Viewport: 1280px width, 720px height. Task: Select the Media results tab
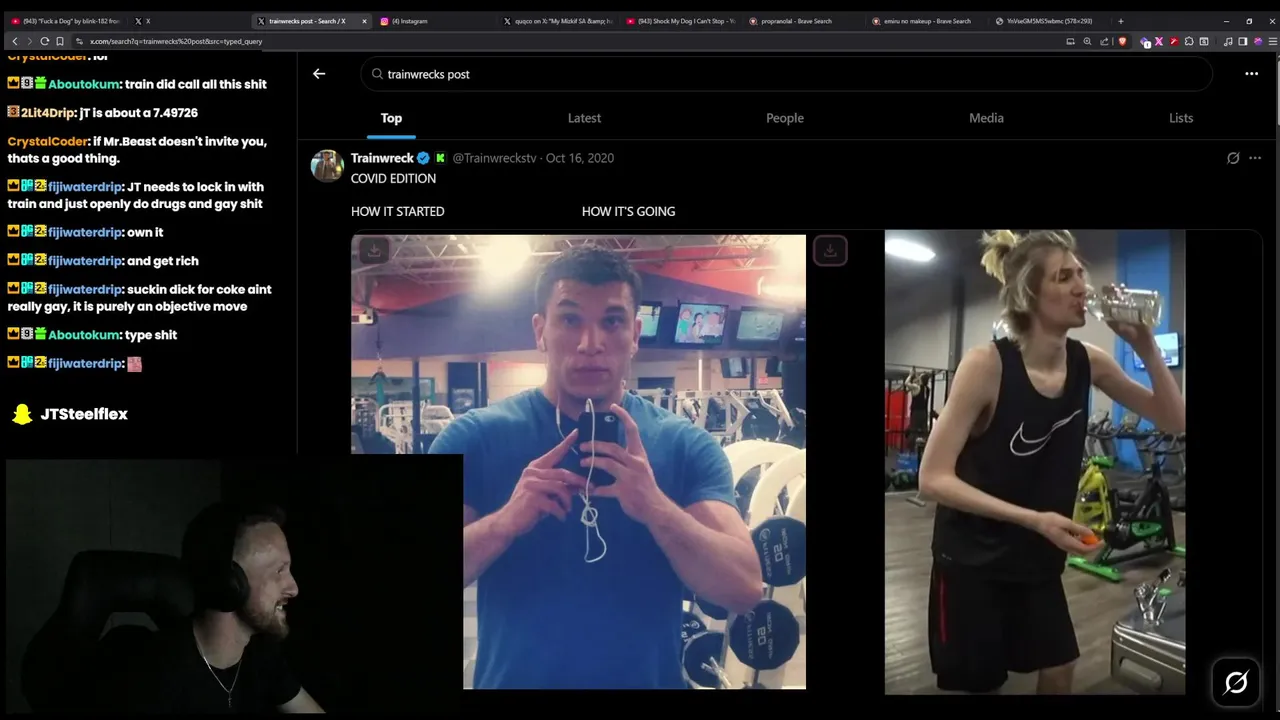(x=986, y=118)
